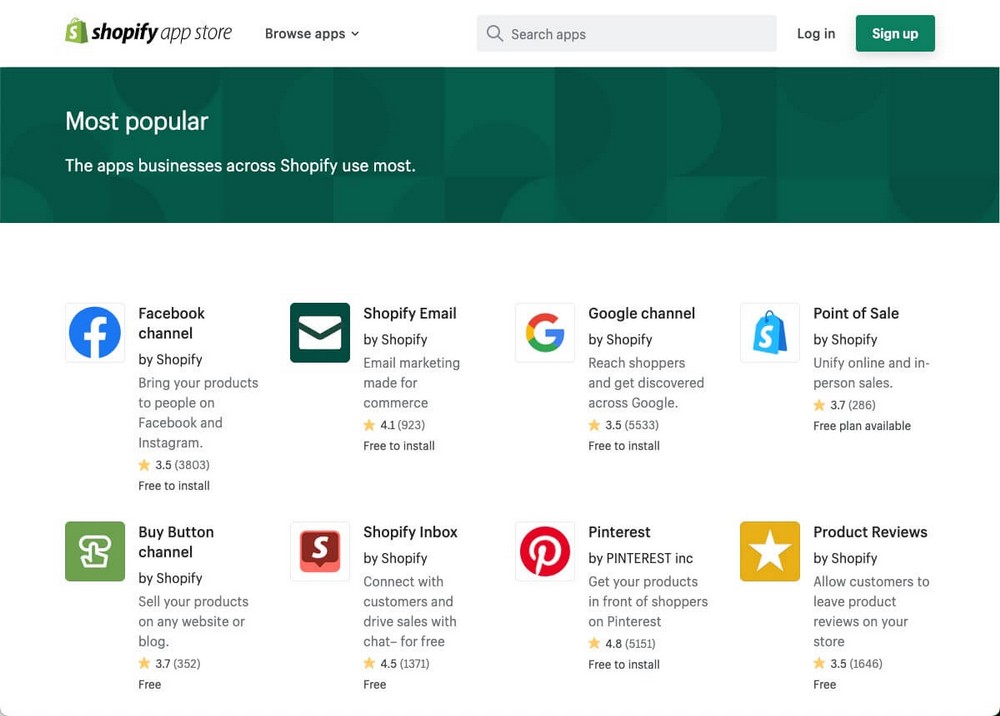Image resolution: width=1000 pixels, height=716 pixels.
Task: Open the Facebook channel title link
Action: (172, 323)
